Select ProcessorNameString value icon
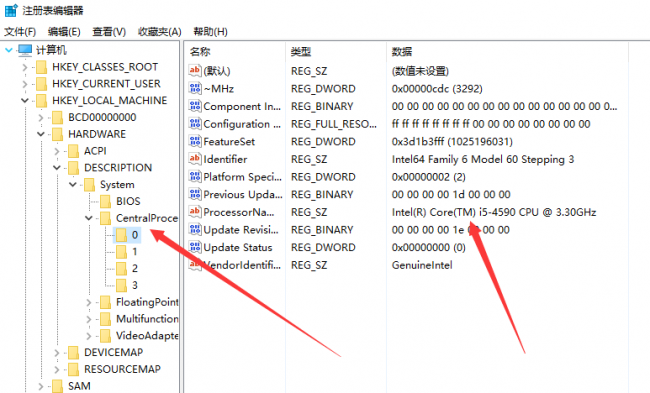The width and height of the screenshot is (650, 393). coord(195,212)
